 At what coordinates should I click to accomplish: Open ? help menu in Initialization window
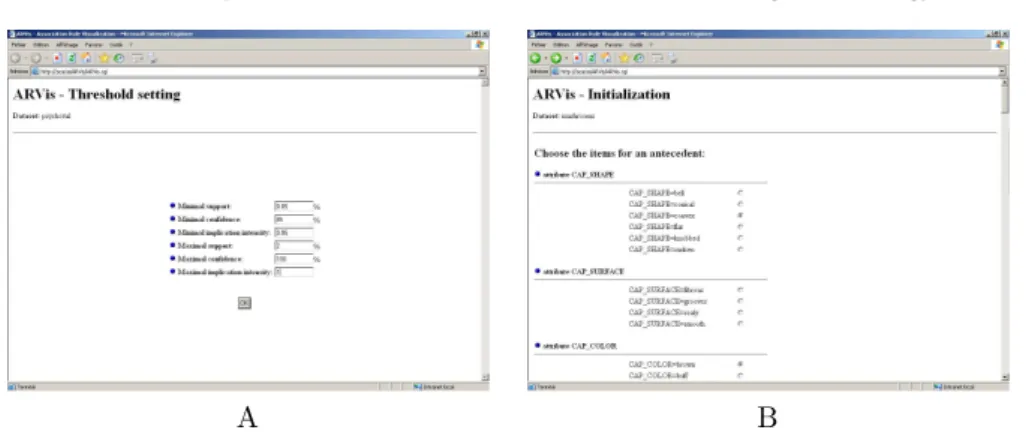click(x=651, y=44)
